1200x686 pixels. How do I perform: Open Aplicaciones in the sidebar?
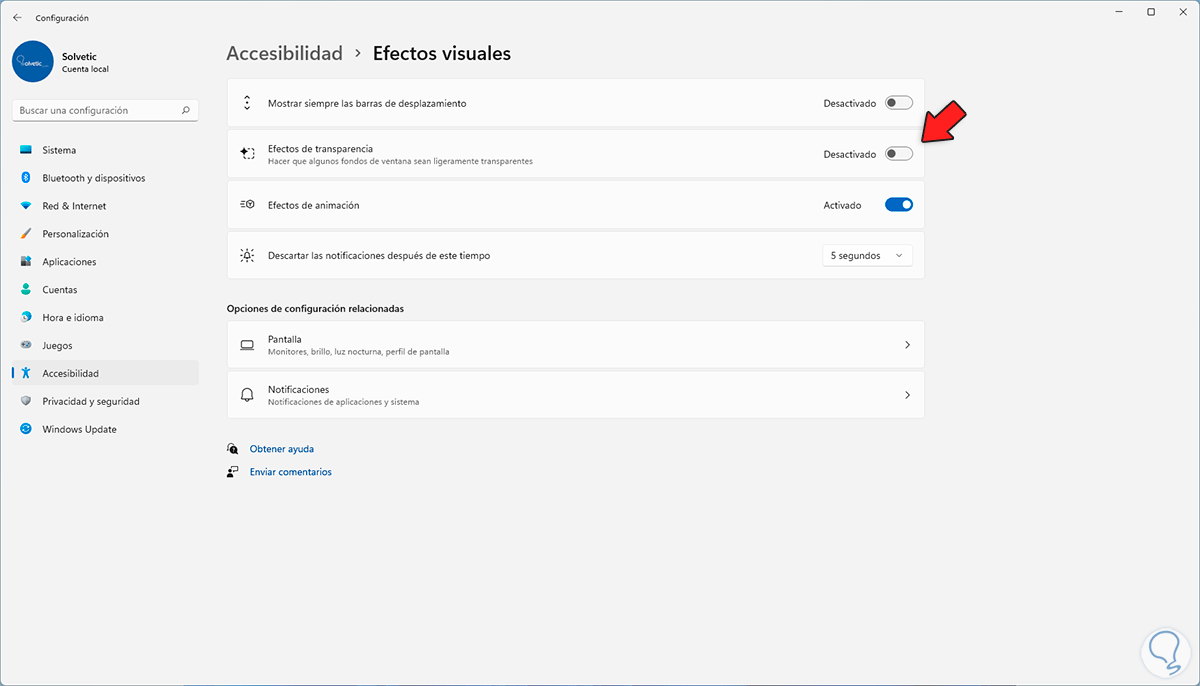(x=69, y=262)
